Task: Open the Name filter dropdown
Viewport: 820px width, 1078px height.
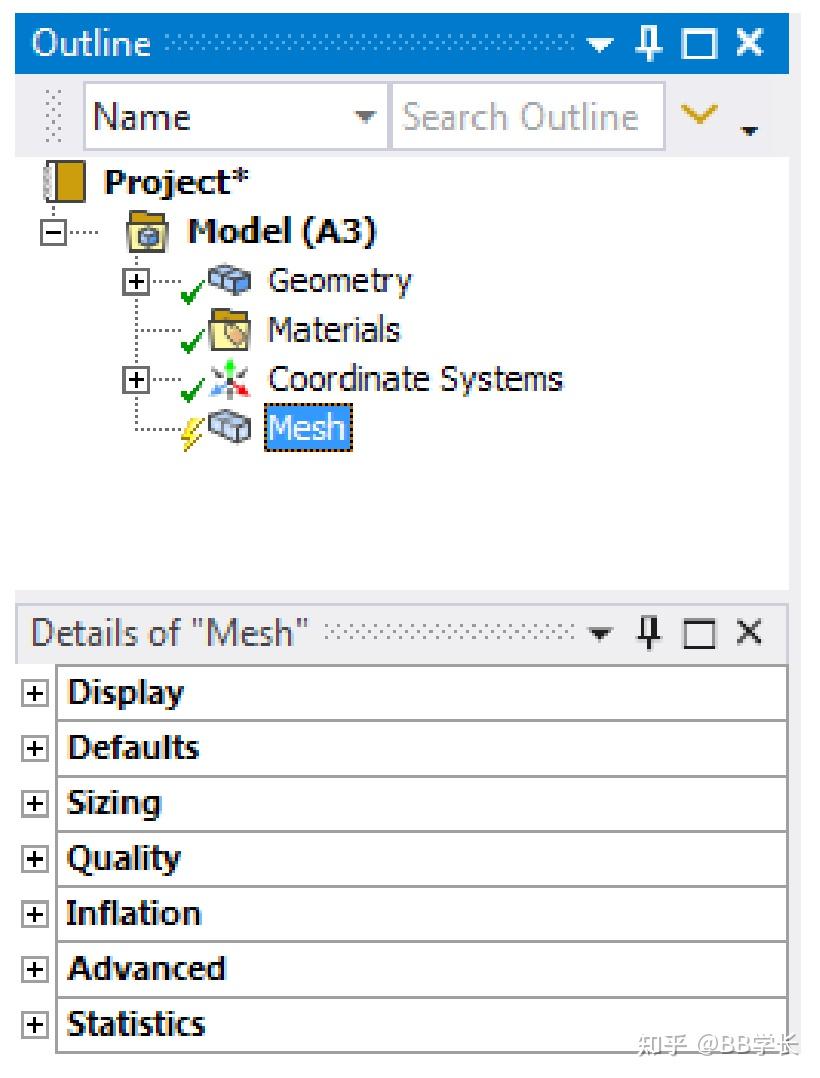Action: (x=364, y=116)
